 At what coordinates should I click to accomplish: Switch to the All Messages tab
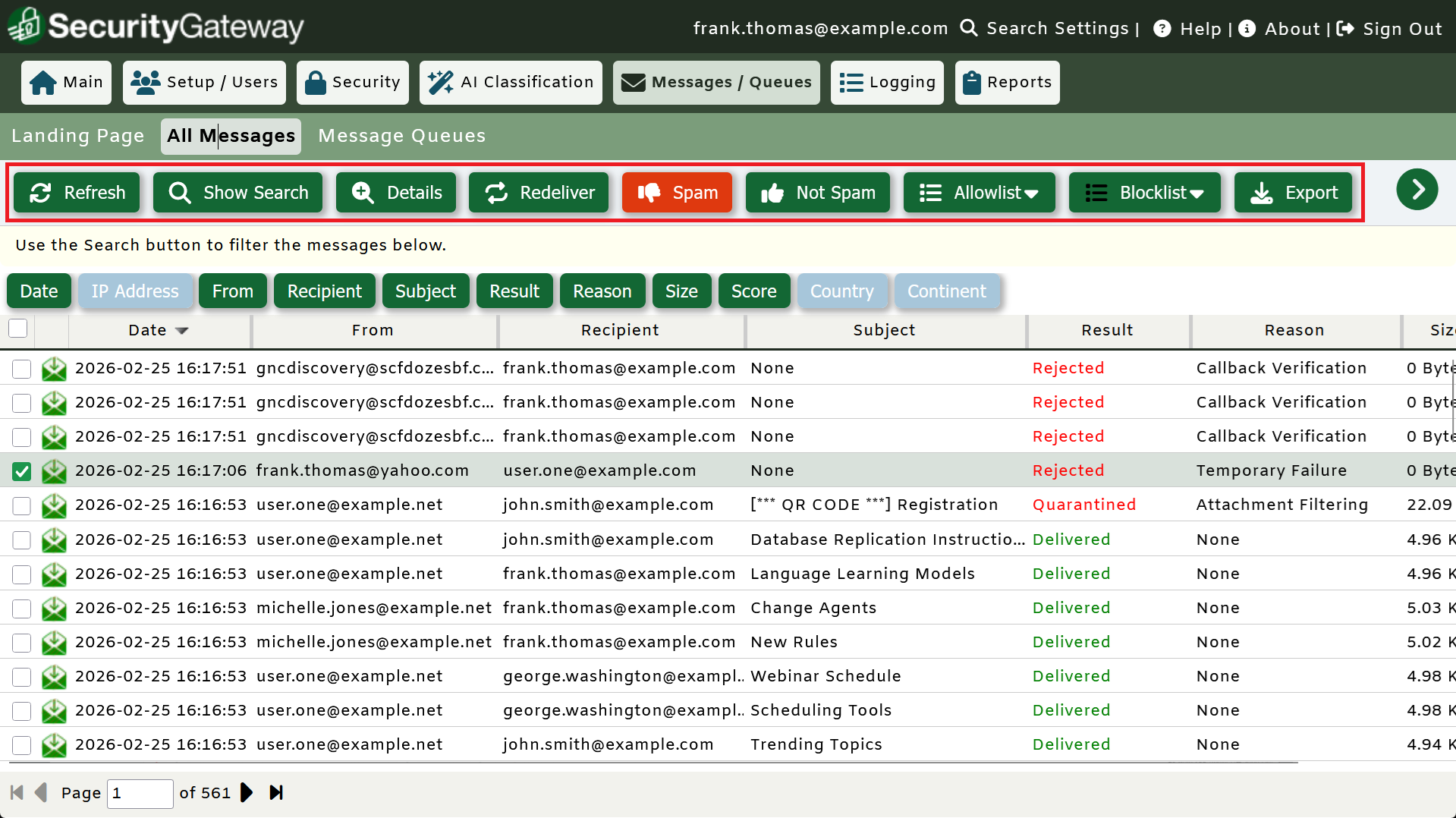(x=231, y=136)
